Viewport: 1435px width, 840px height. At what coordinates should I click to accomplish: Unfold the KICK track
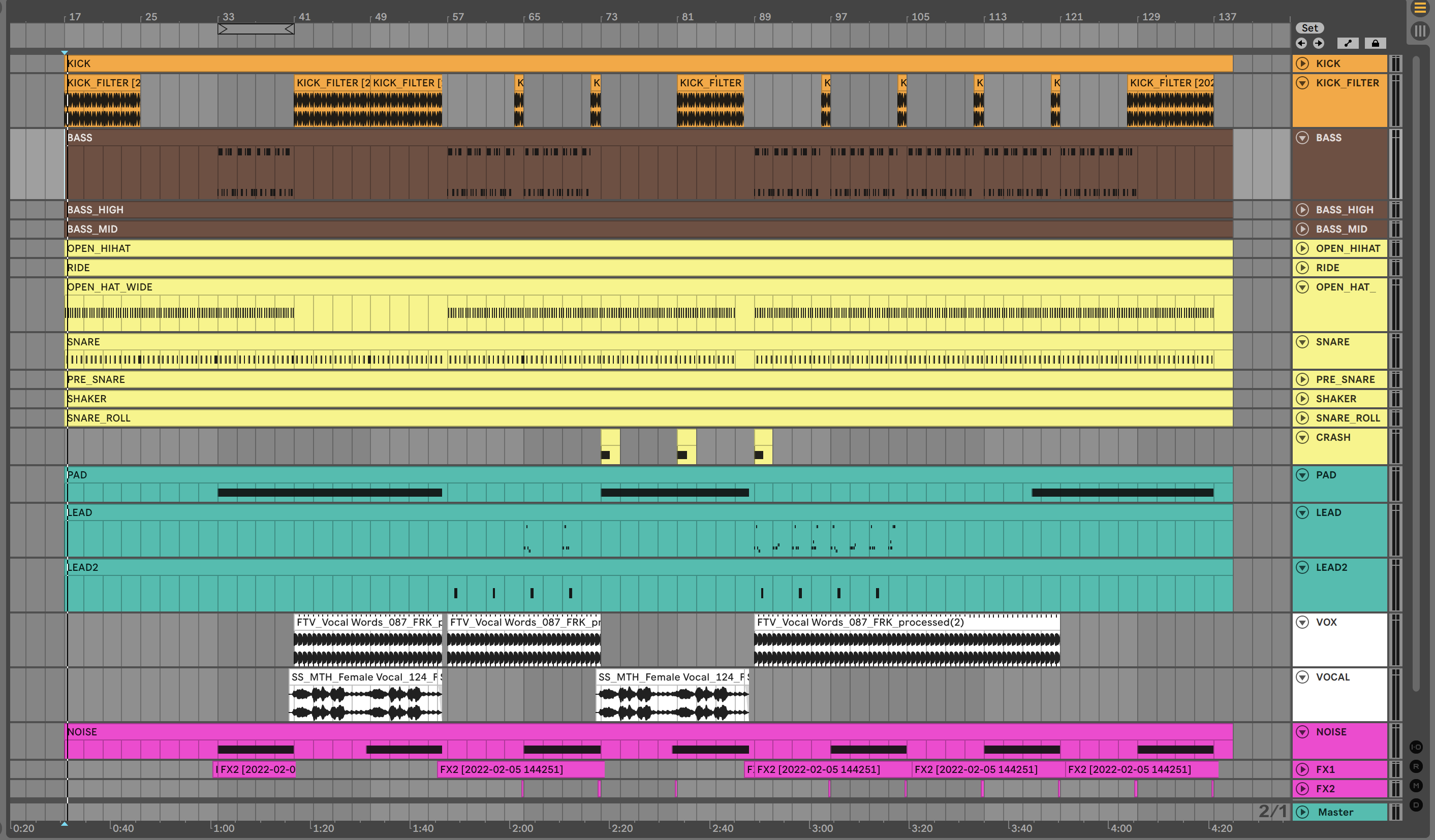coord(1302,63)
